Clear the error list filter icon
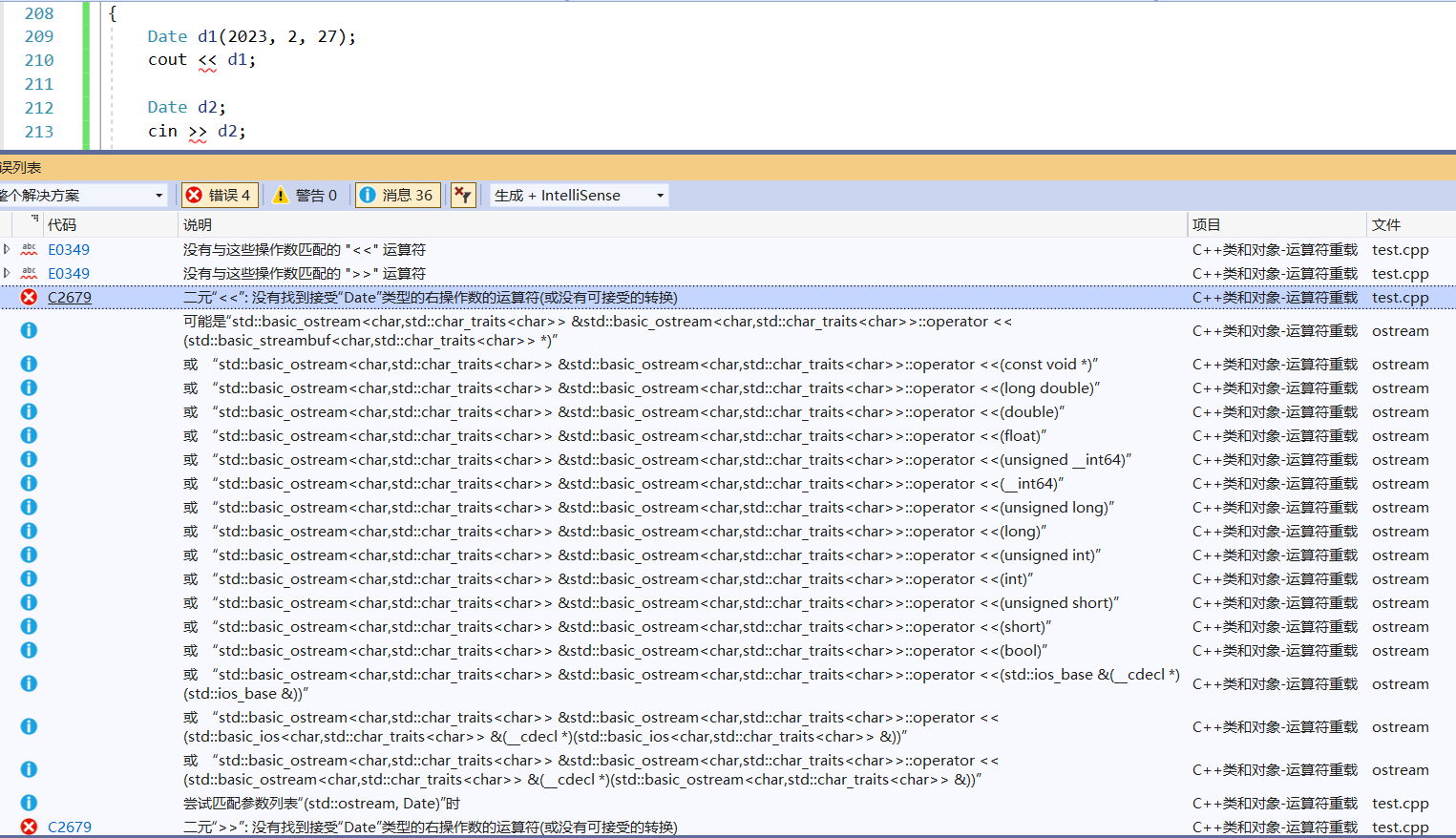1456x838 pixels. (463, 196)
